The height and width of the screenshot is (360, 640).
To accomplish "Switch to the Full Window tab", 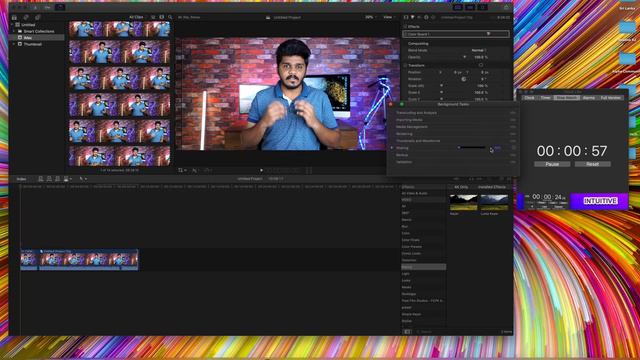I will (x=611, y=98).
